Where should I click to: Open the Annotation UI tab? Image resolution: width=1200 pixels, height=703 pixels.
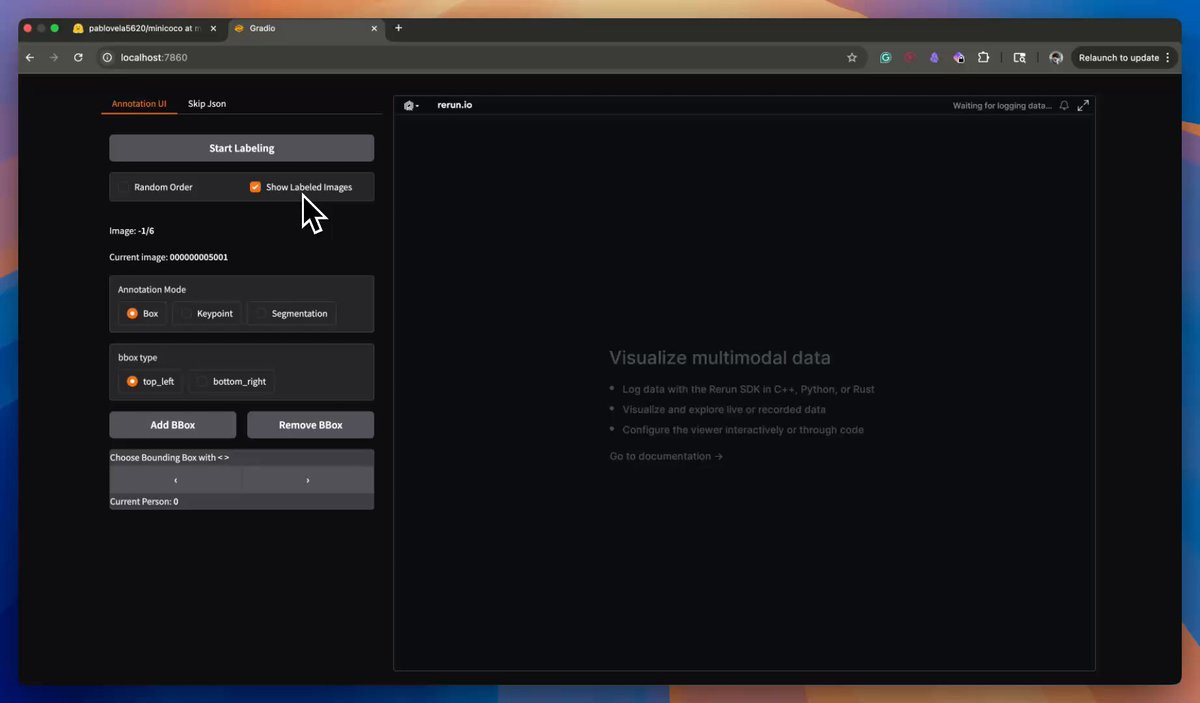139,104
